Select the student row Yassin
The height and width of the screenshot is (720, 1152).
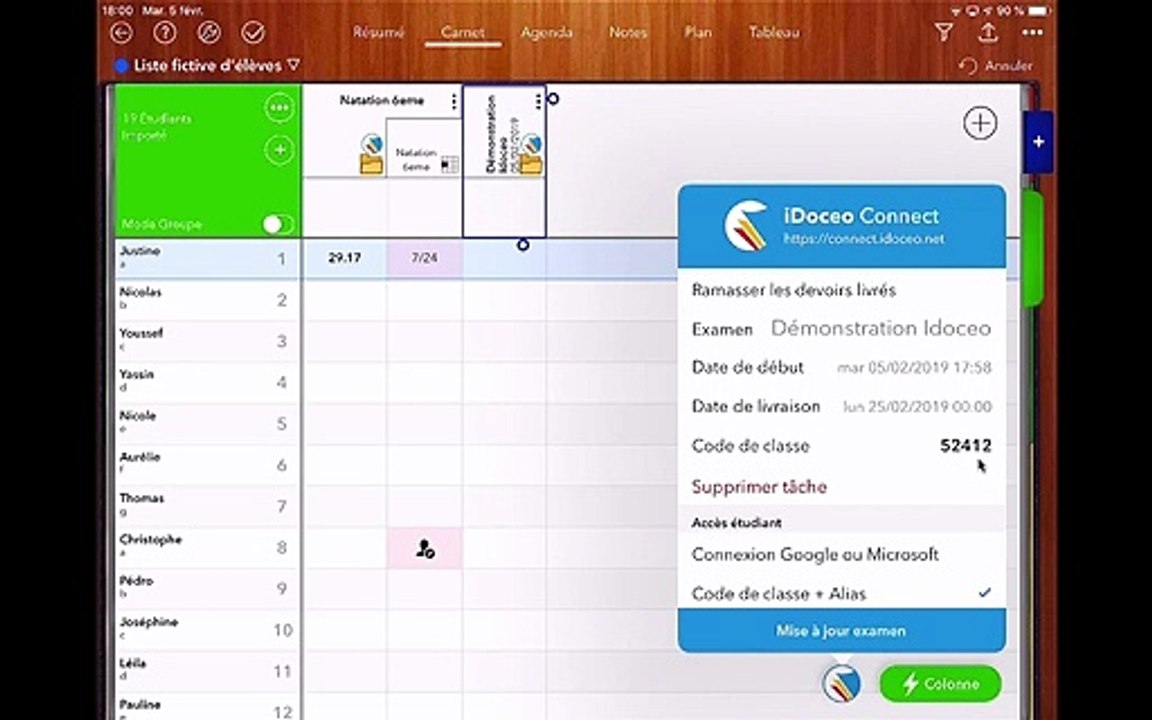click(207, 381)
